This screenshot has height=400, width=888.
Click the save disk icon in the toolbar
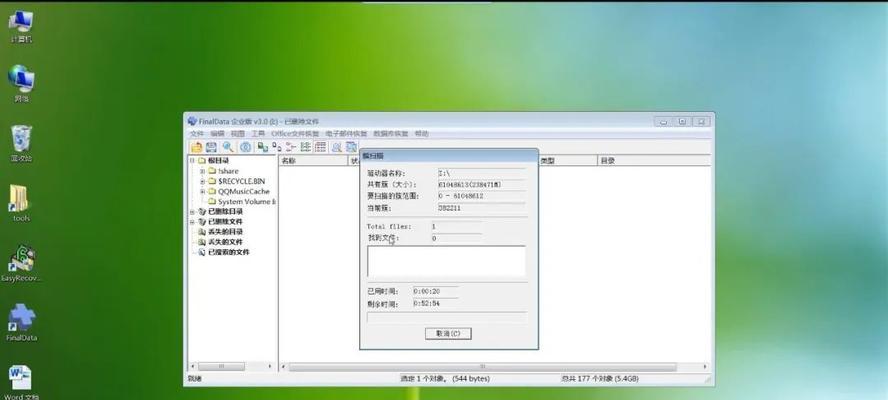click(x=211, y=147)
